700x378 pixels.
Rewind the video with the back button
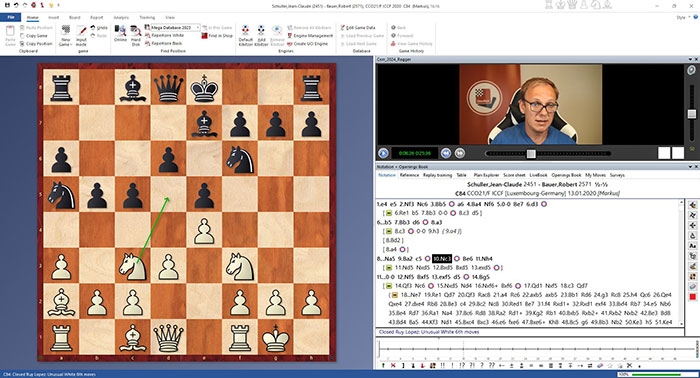(446, 153)
